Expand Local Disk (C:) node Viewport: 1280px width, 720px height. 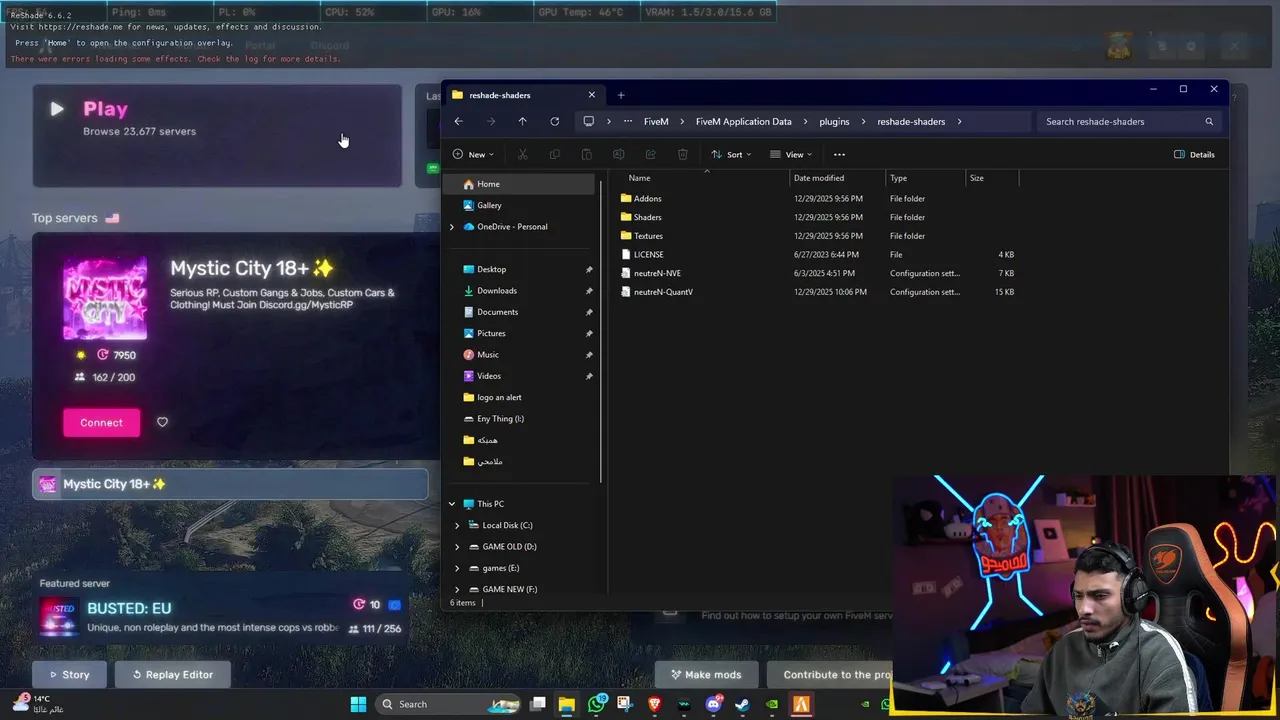(x=457, y=526)
